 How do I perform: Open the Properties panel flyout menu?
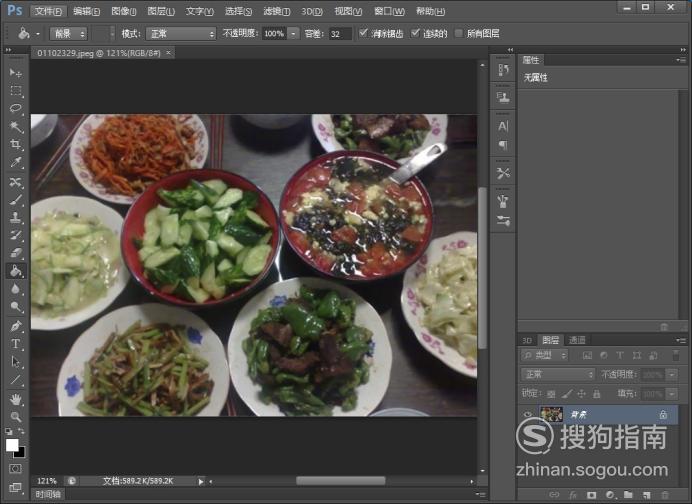[x=681, y=60]
